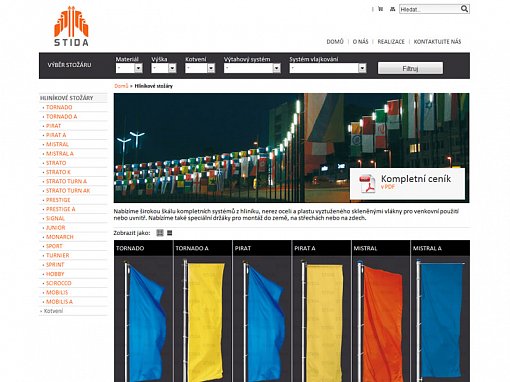Screen dimensions: 510x382
Task: Open the PDF price list icon
Action: (367, 184)
